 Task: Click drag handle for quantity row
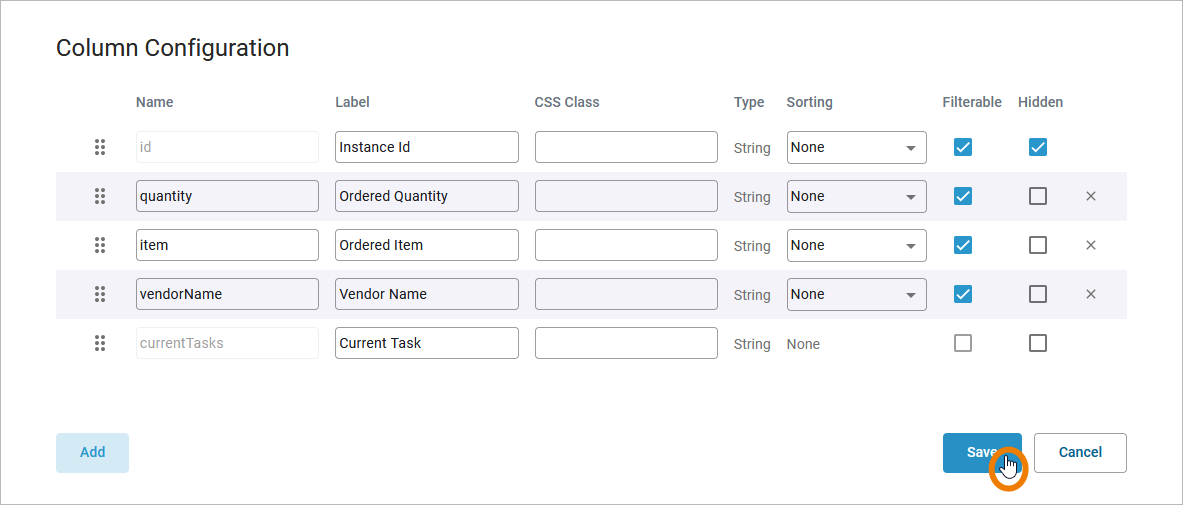point(100,196)
